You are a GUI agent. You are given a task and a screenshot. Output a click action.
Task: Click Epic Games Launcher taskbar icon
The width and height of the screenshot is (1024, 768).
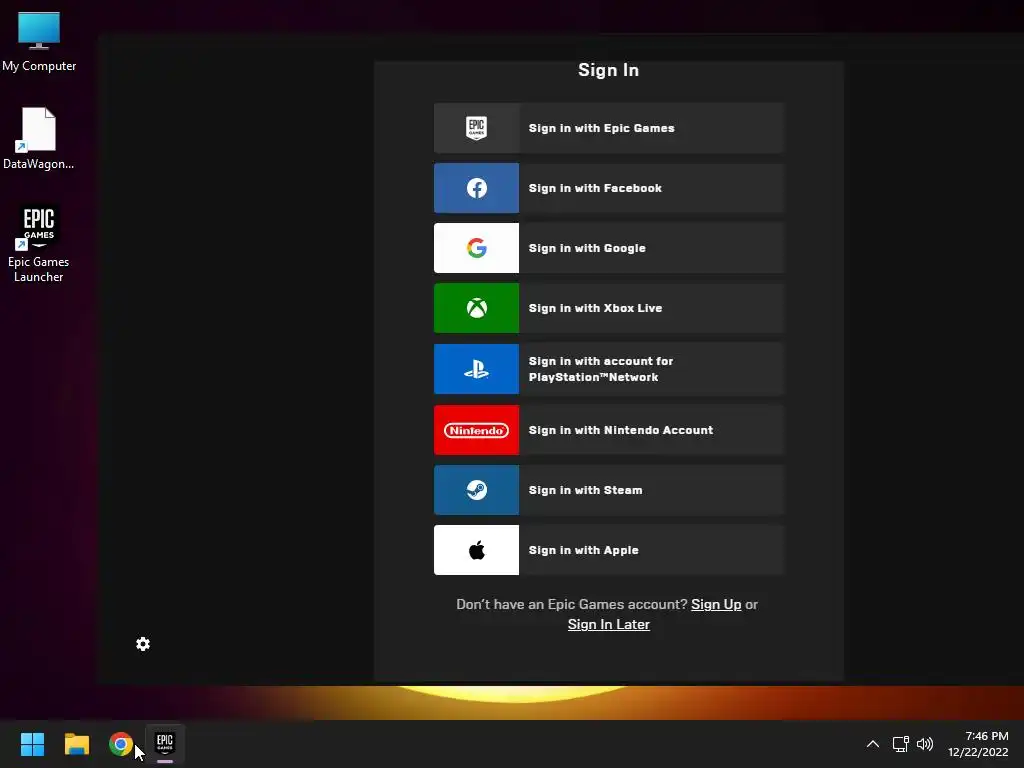point(165,744)
